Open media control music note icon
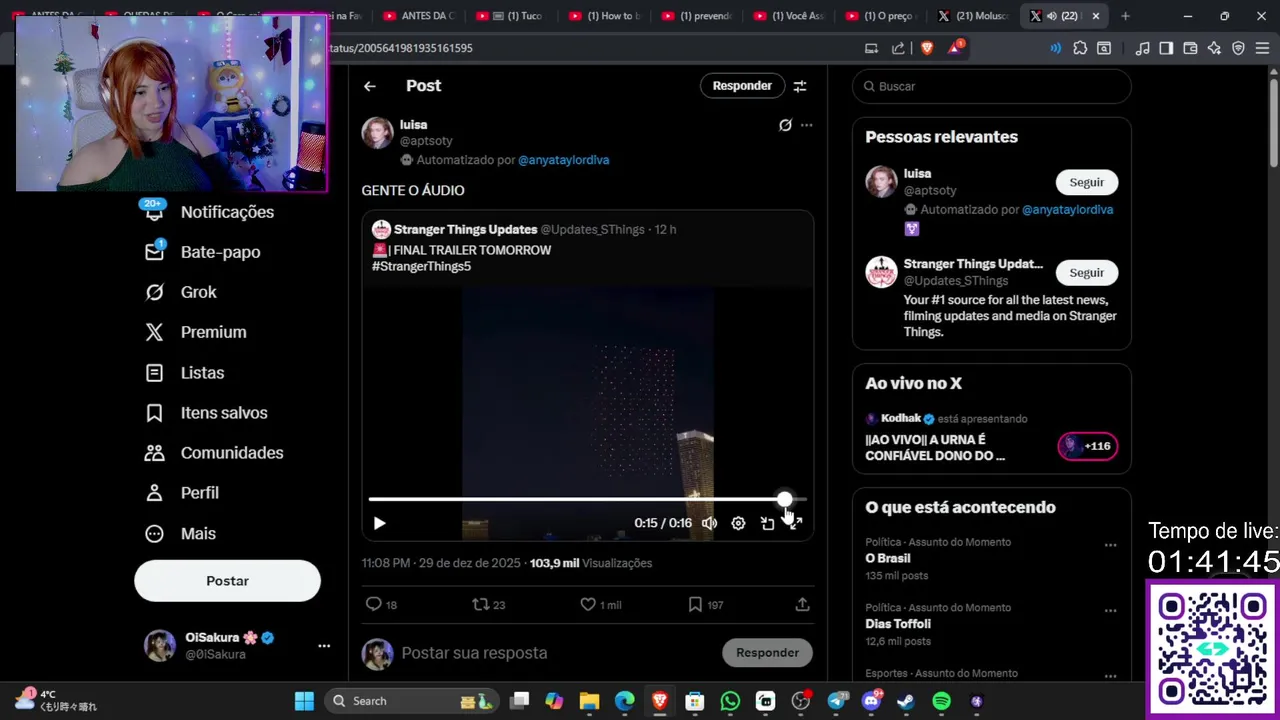The height and width of the screenshot is (720, 1280). tap(1142, 48)
